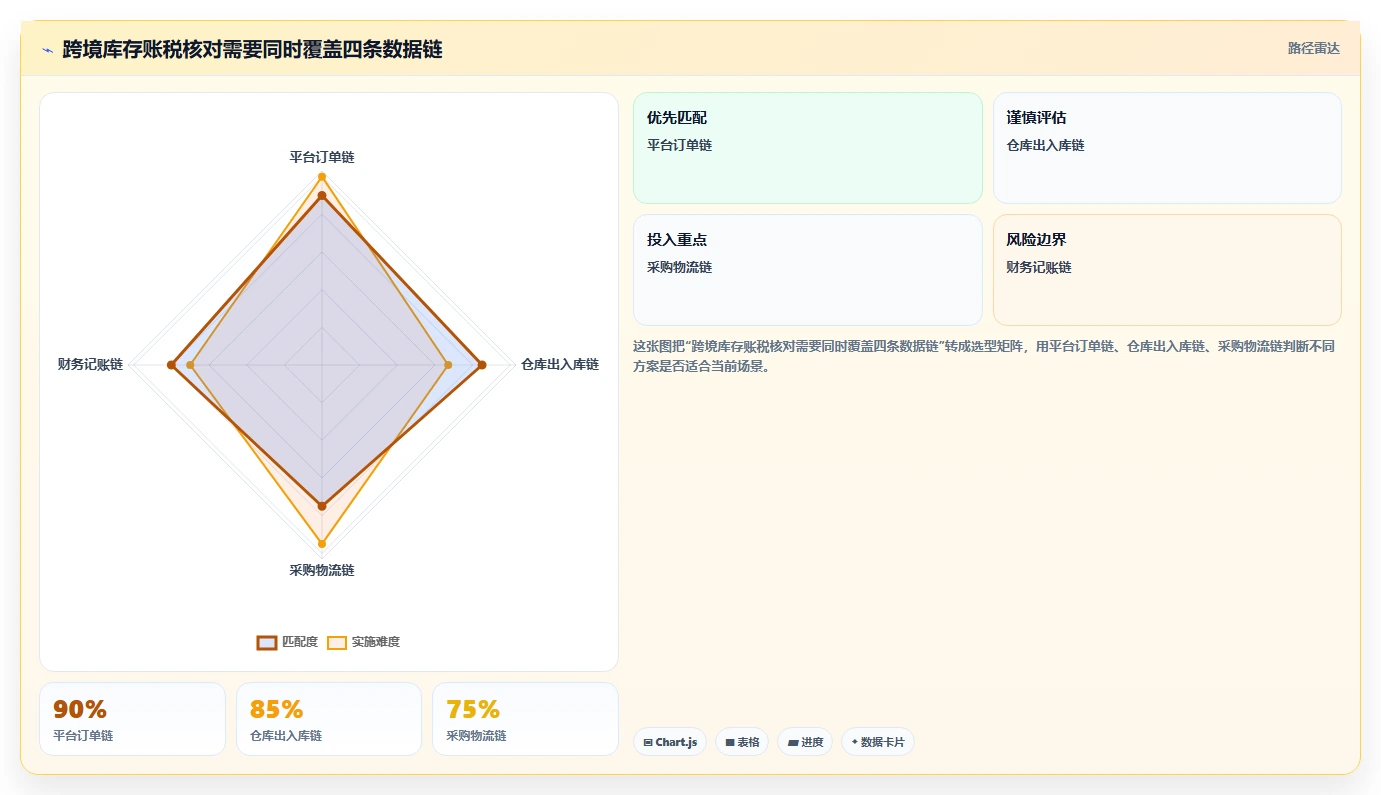Click the 数据卡片 tag
This screenshot has width=1381, height=795.
pyautogui.click(x=878, y=742)
